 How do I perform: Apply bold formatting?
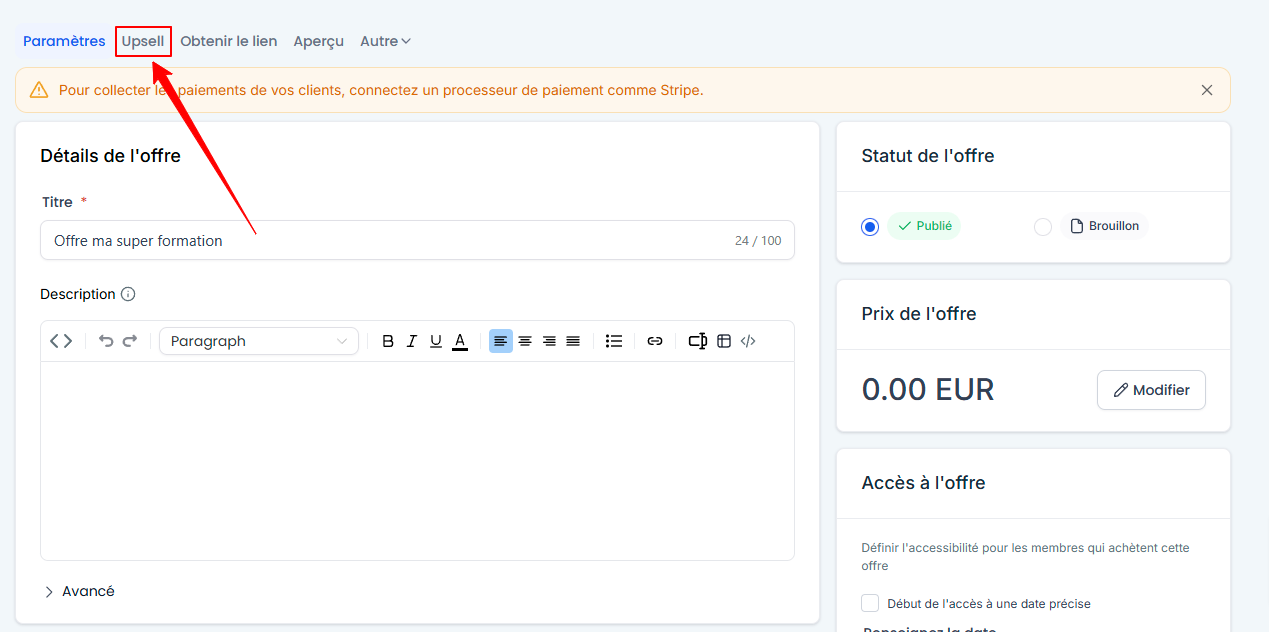pos(388,341)
